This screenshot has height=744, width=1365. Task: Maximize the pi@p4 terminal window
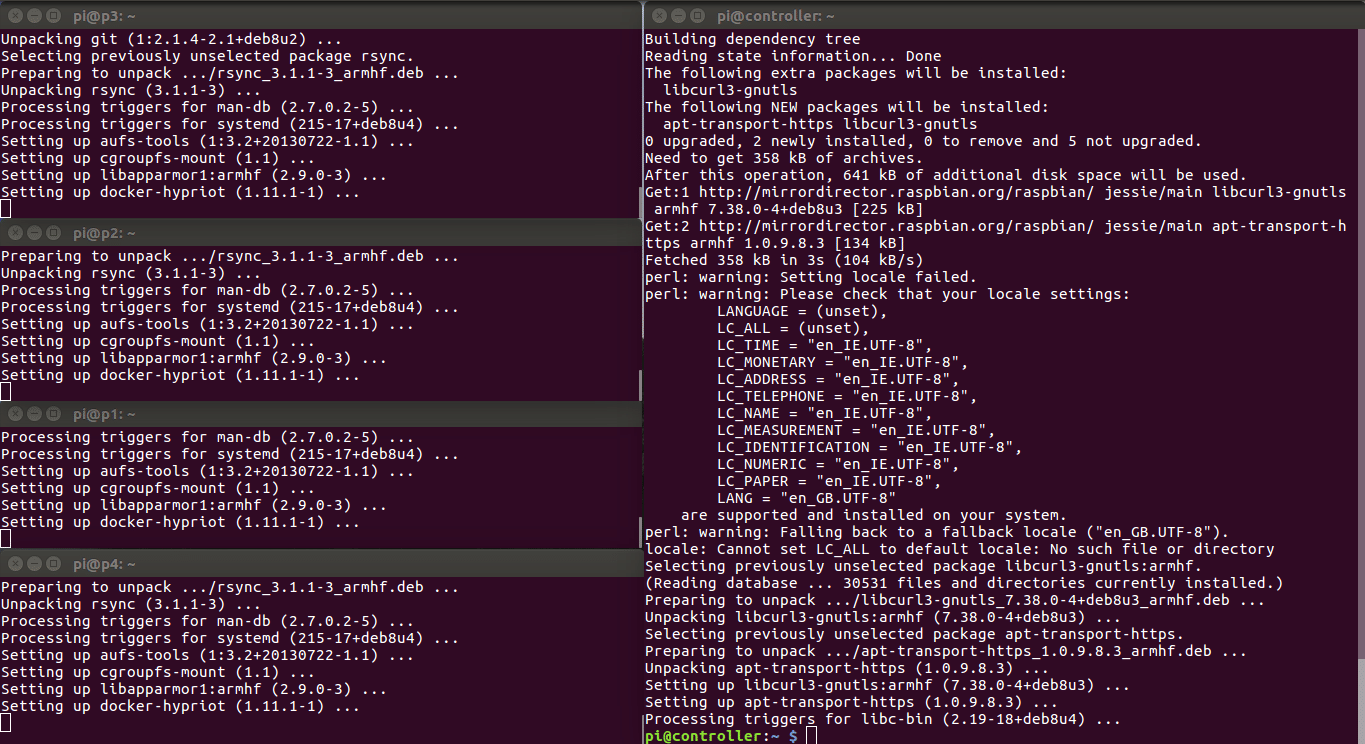pyautogui.click(x=53, y=564)
